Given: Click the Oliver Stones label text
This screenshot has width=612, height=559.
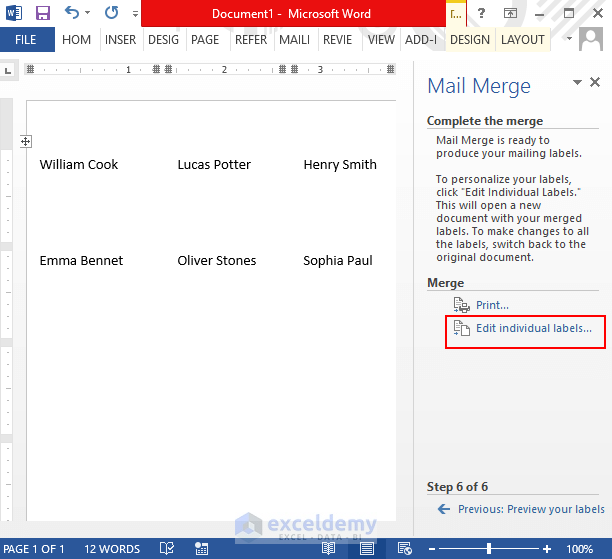Looking at the screenshot, I should pos(217,260).
